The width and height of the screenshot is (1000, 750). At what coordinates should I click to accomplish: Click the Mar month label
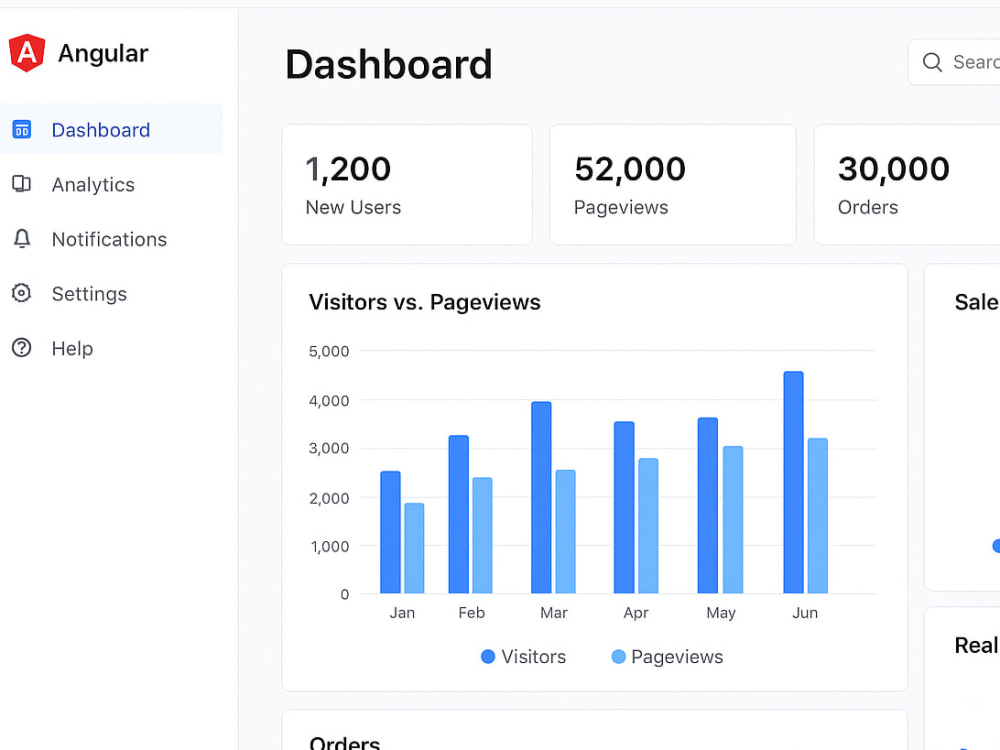pyautogui.click(x=554, y=613)
